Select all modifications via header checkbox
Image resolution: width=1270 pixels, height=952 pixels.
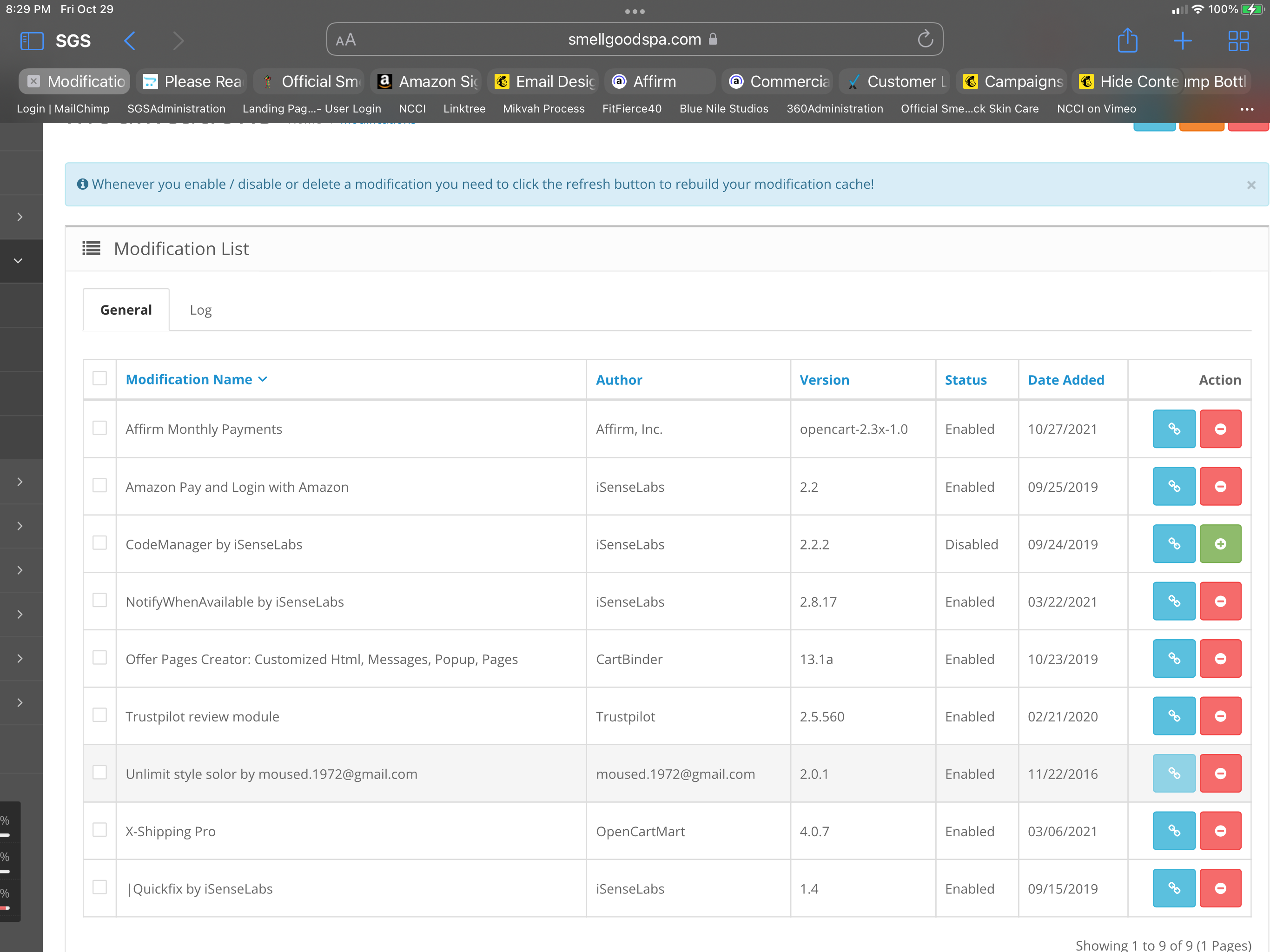click(x=100, y=378)
